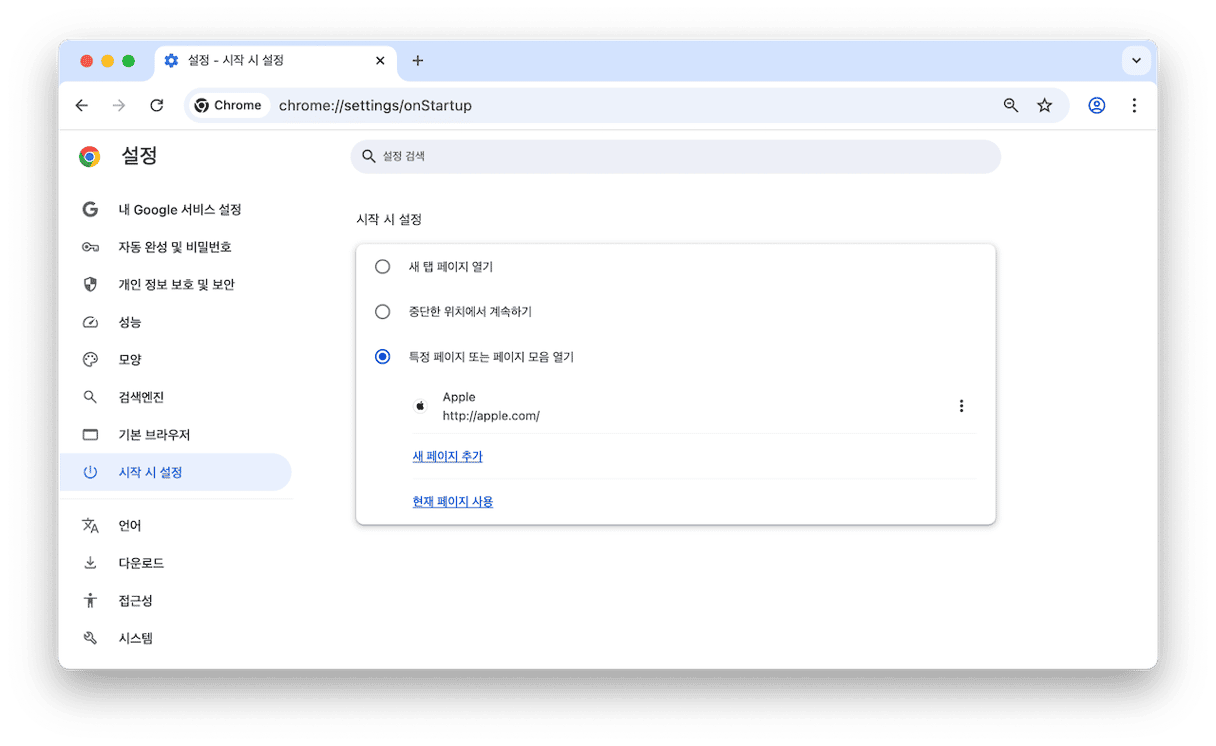
Task: Close the 설정 - 시작 시 설정 tab
Action: tap(380, 61)
